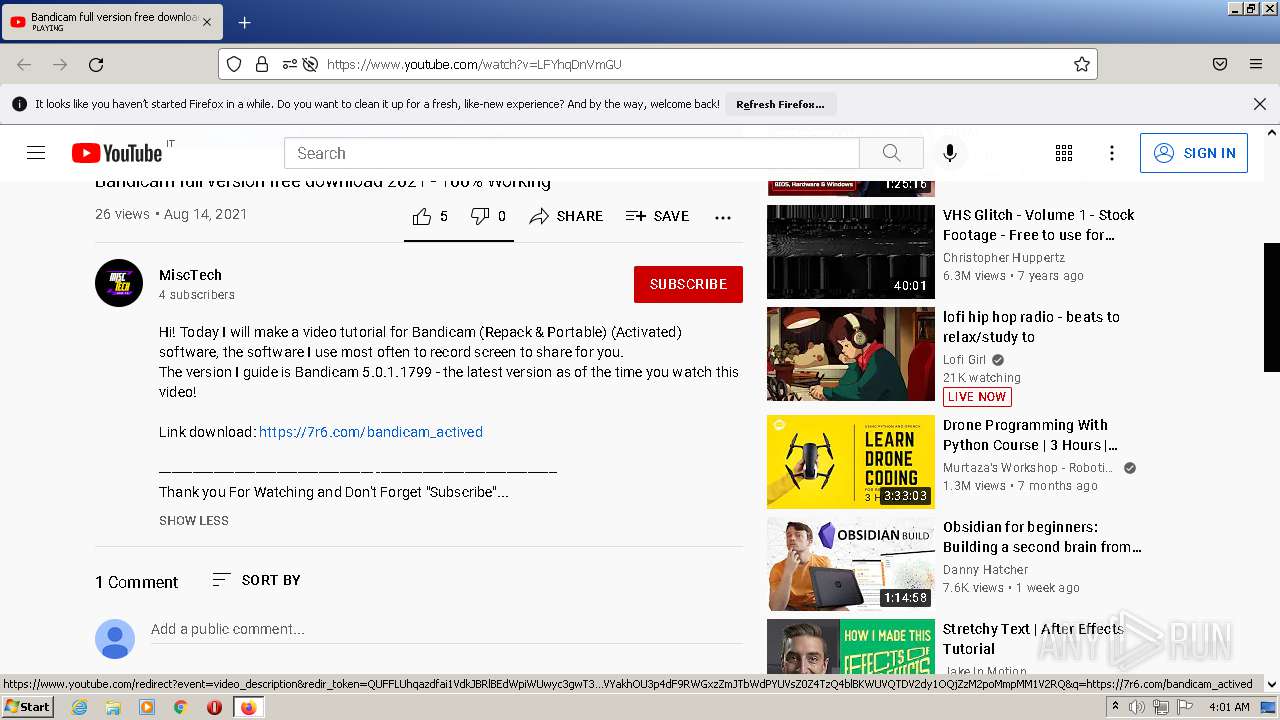
Task: Dismiss the Firefox notification bar
Action: coord(1260,104)
